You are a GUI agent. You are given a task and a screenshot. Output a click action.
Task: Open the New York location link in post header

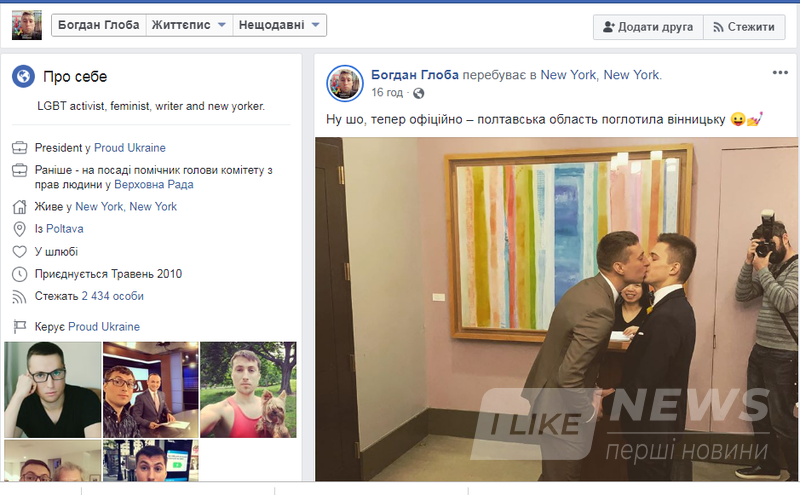click(x=601, y=75)
